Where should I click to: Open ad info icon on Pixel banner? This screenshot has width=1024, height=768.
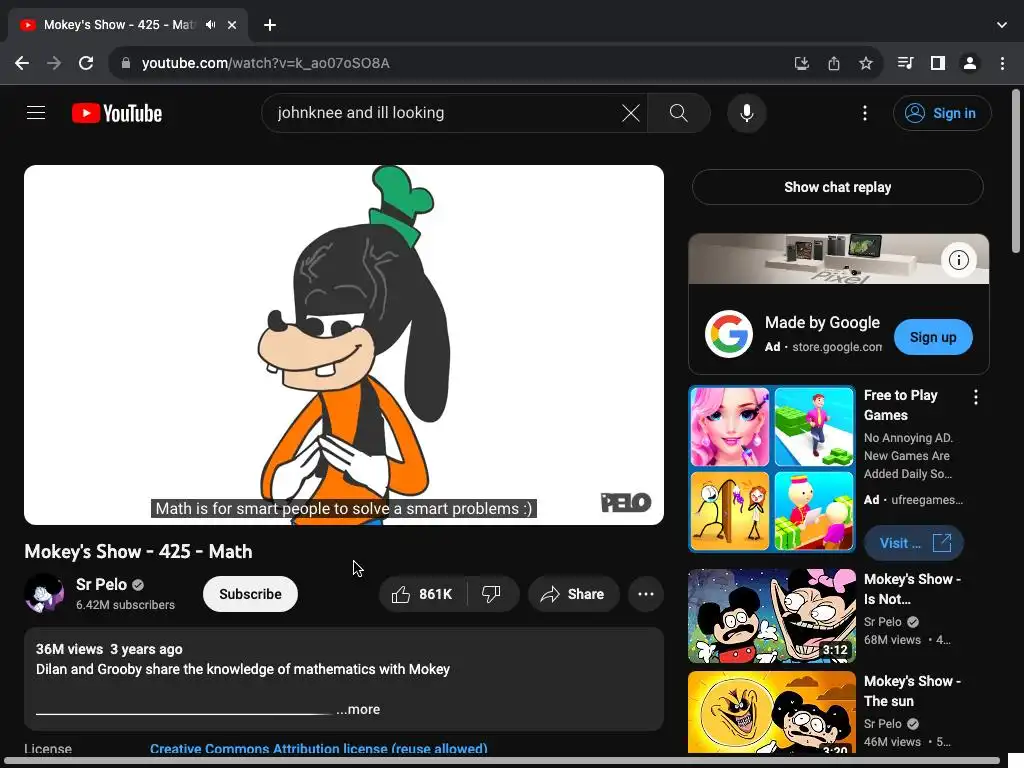[958, 260]
